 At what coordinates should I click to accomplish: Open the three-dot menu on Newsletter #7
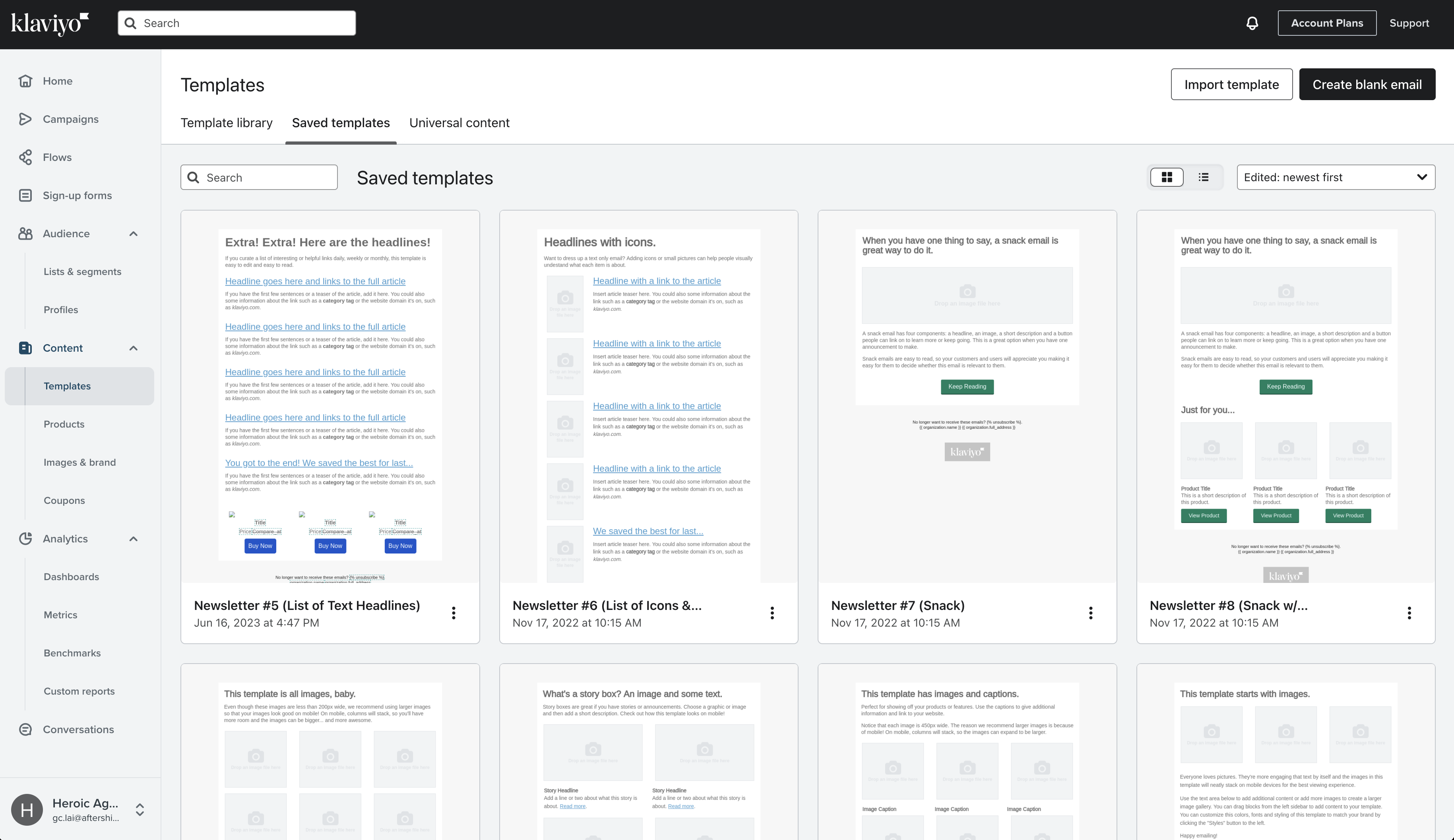pos(1091,613)
